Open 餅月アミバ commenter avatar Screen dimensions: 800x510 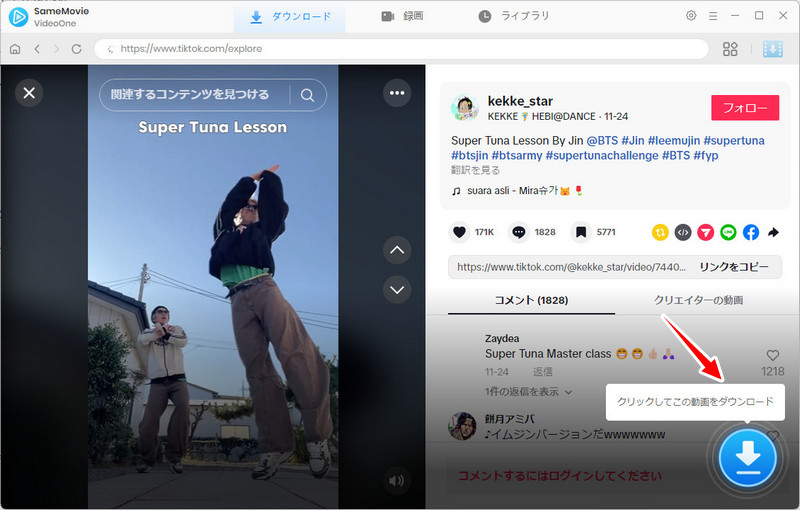462,426
